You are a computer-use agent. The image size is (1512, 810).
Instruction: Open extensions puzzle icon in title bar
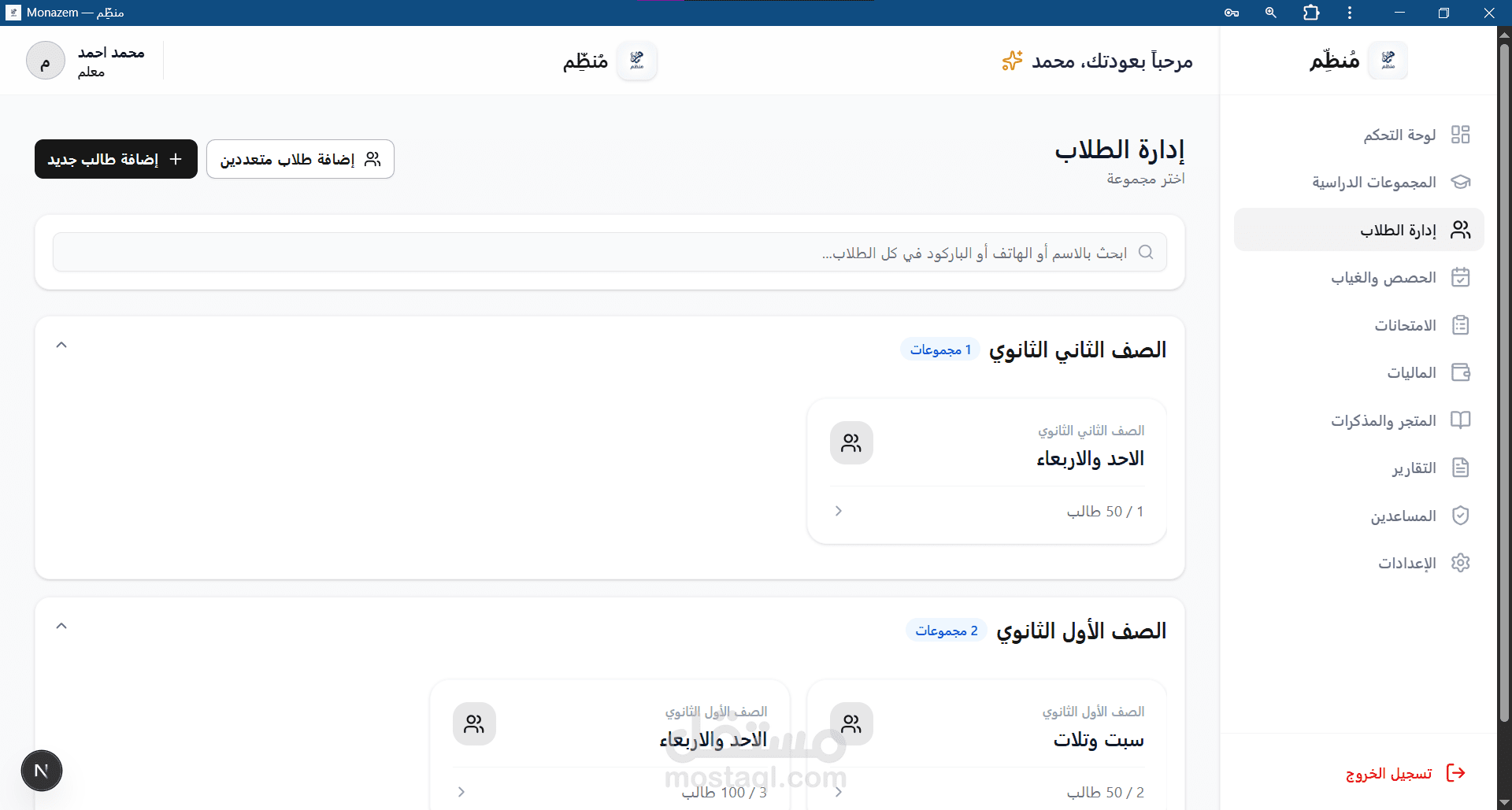[1311, 13]
